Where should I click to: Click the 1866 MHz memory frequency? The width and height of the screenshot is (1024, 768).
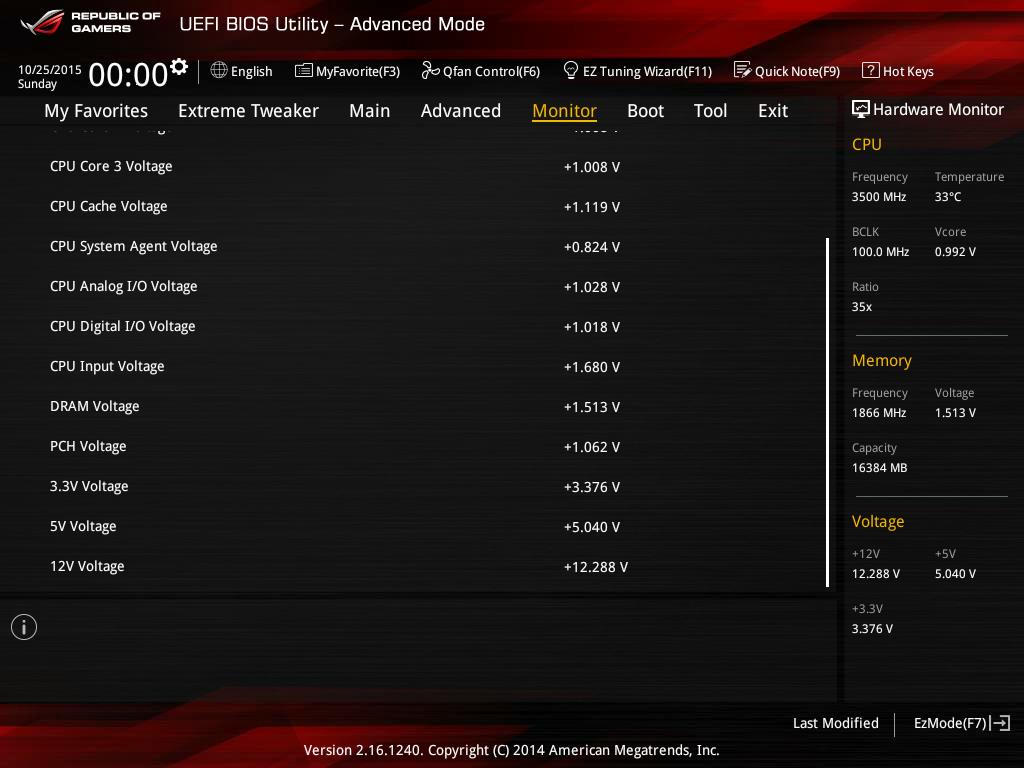878,413
